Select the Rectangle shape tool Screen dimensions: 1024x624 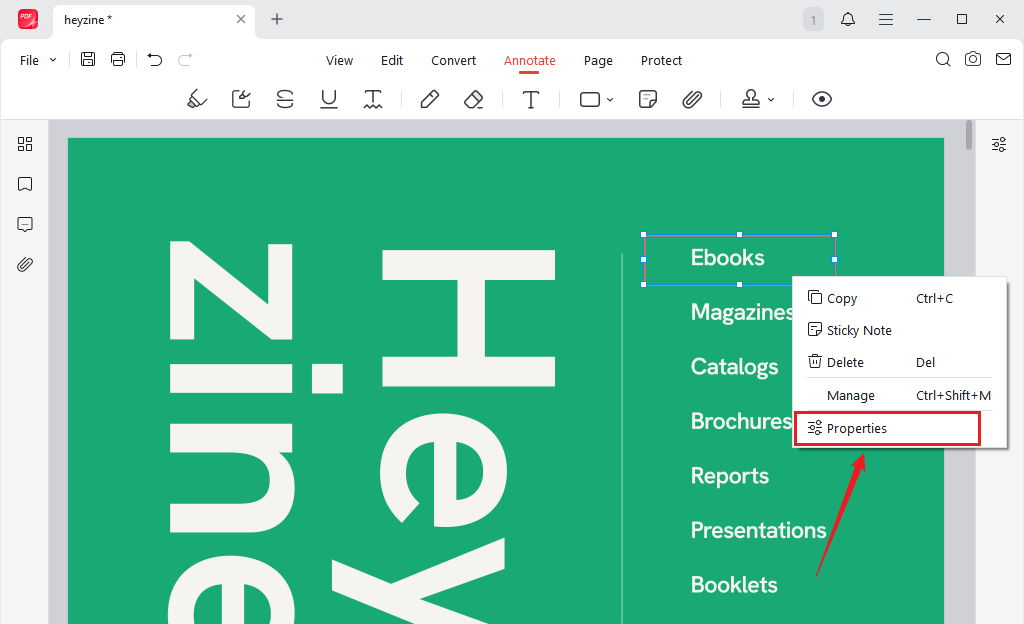pos(590,99)
